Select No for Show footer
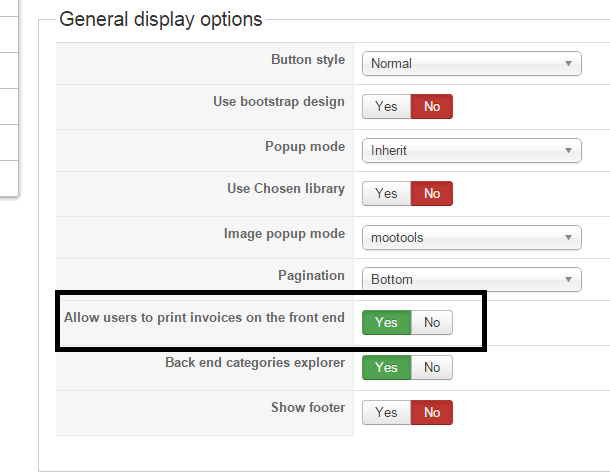Screen dimensions: 610x472 (x=432, y=412)
